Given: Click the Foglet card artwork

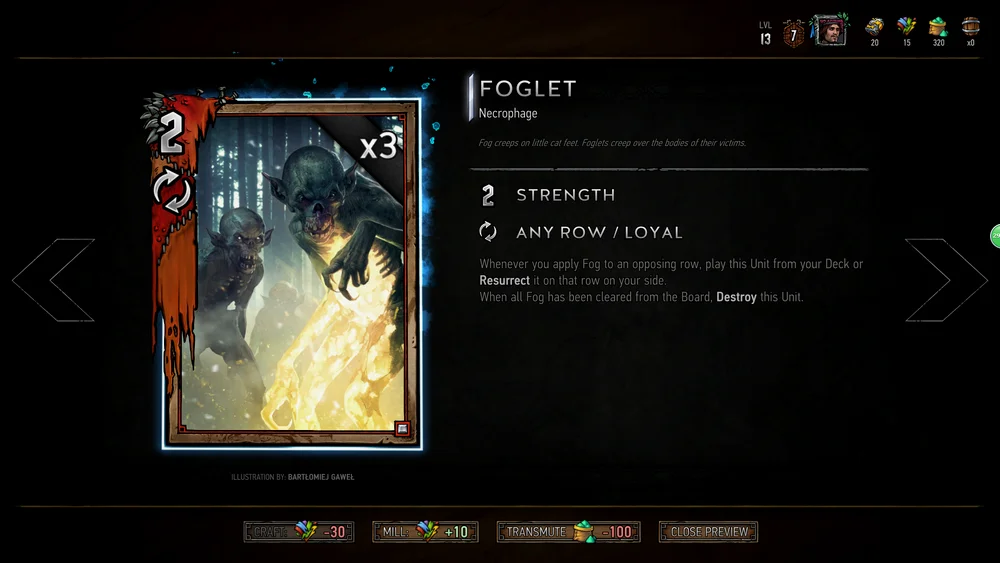Looking at the screenshot, I should click(x=292, y=274).
